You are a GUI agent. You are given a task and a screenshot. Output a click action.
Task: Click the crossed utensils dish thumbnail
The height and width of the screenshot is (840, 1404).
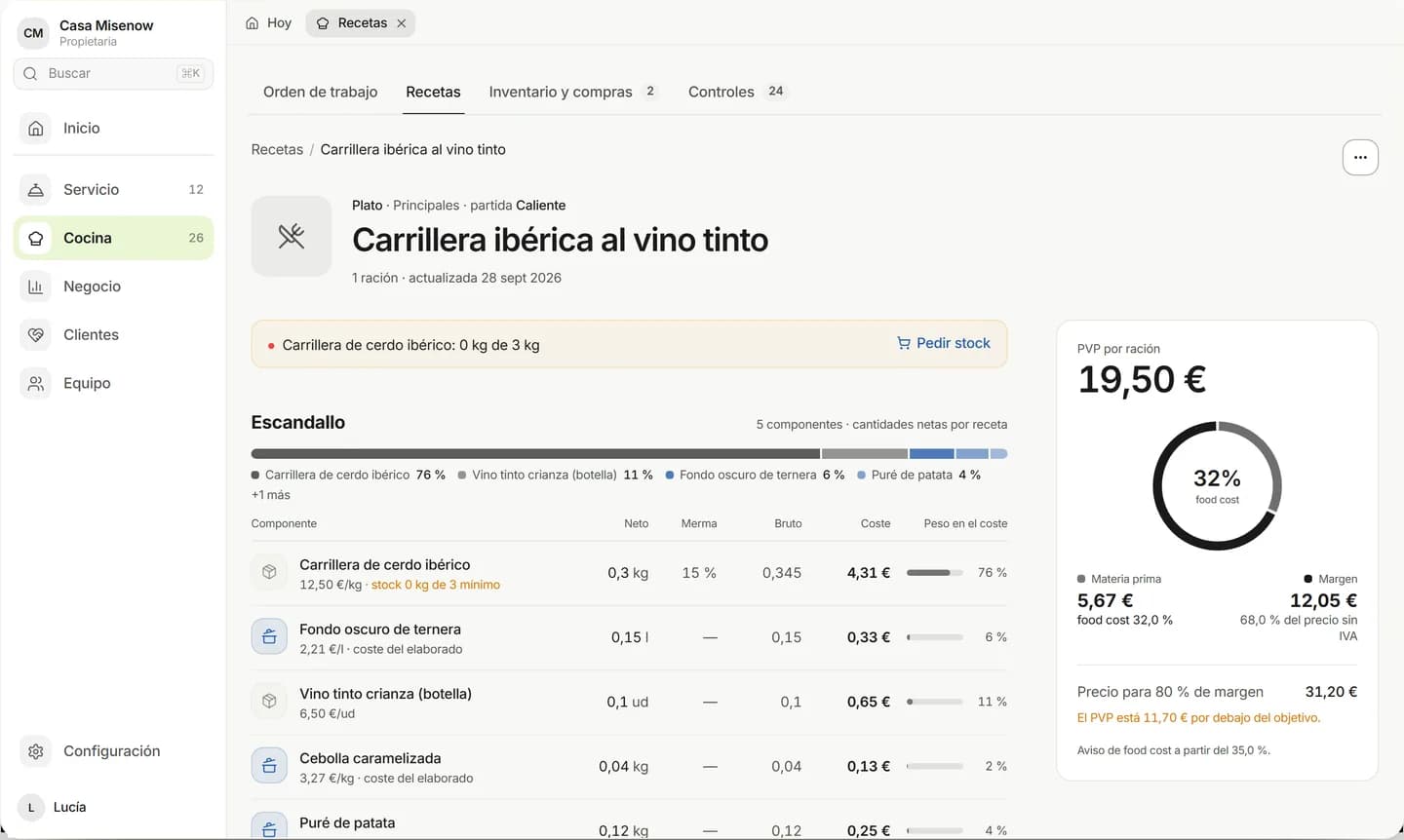point(292,236)
